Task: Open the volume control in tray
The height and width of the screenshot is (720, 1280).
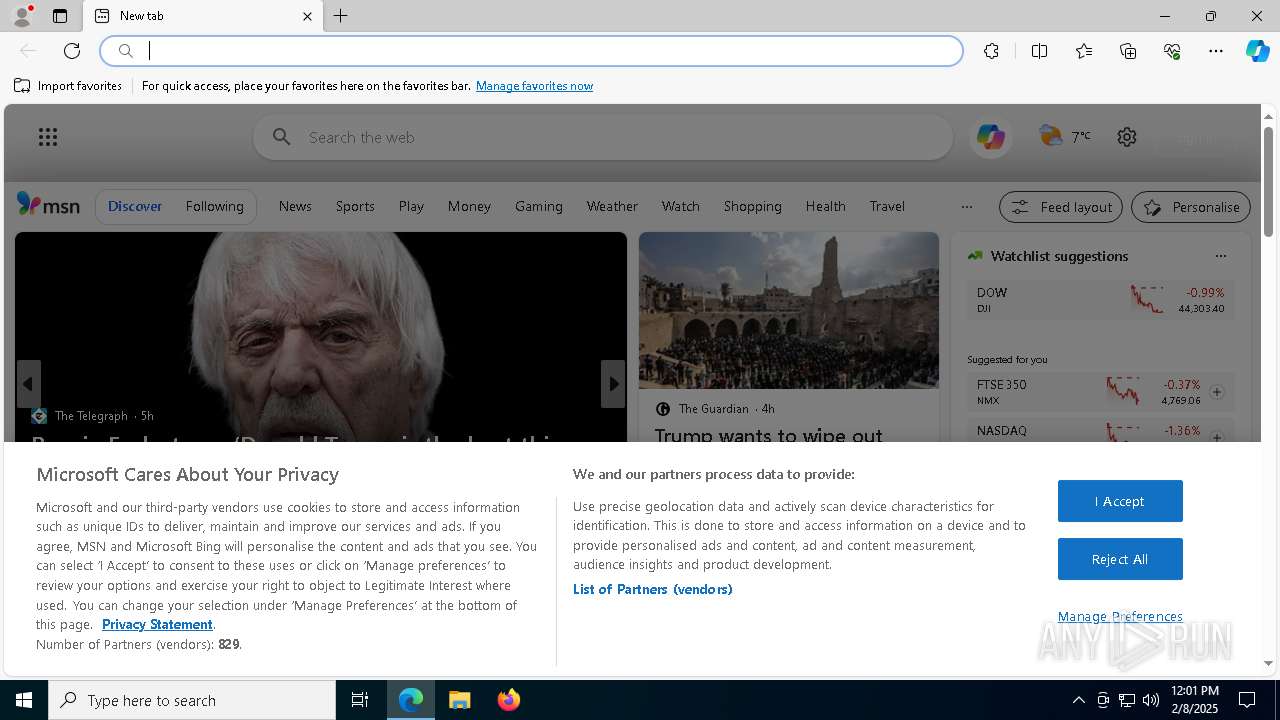Action: pos(1151,700)
